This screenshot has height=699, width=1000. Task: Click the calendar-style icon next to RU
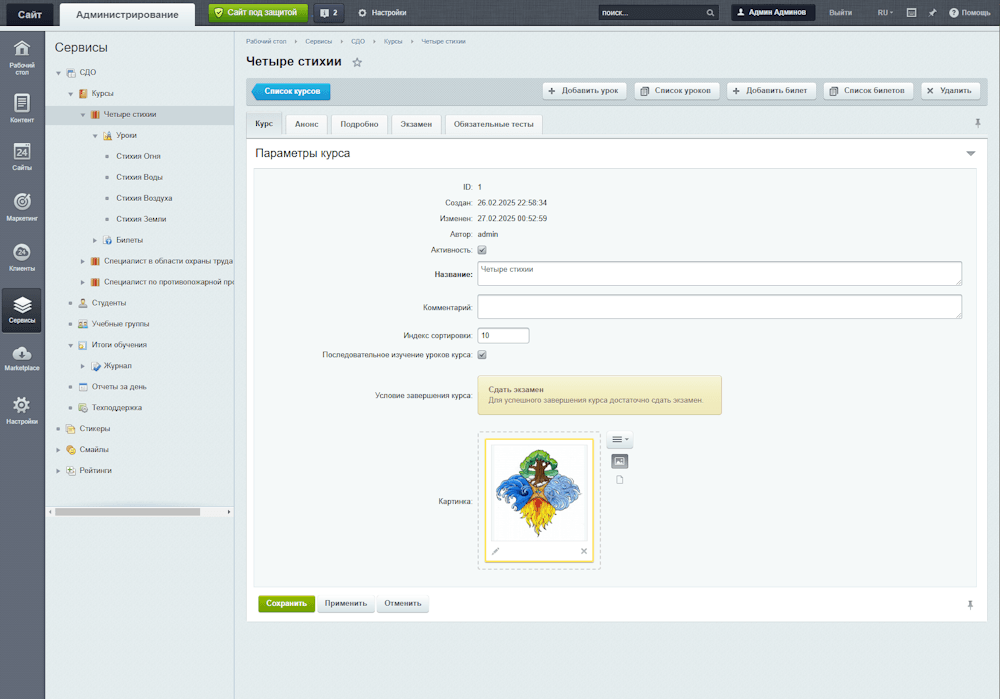click(911, 13)
